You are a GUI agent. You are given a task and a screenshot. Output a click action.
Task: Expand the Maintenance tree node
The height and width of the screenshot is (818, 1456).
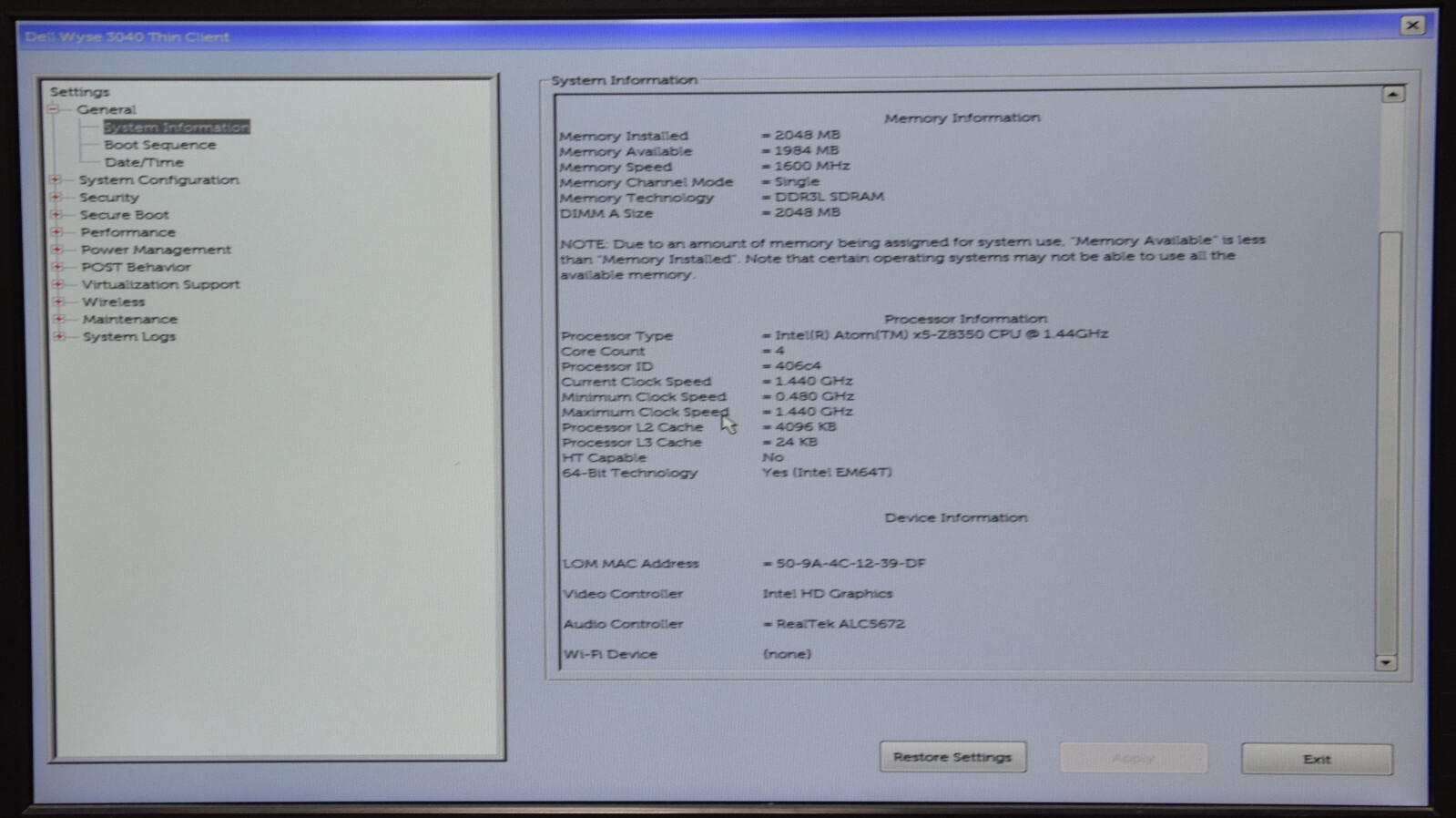tap(58, 319)
